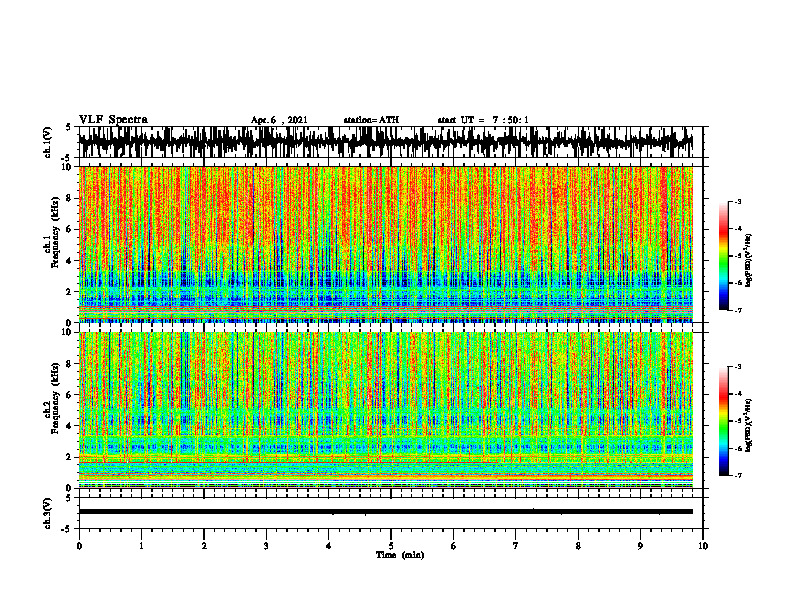Screen dimensions: 792x612
Task: Click the ch.2 spectrogram color scale bar
Action: pyautogui.click(x=724, y=421)
